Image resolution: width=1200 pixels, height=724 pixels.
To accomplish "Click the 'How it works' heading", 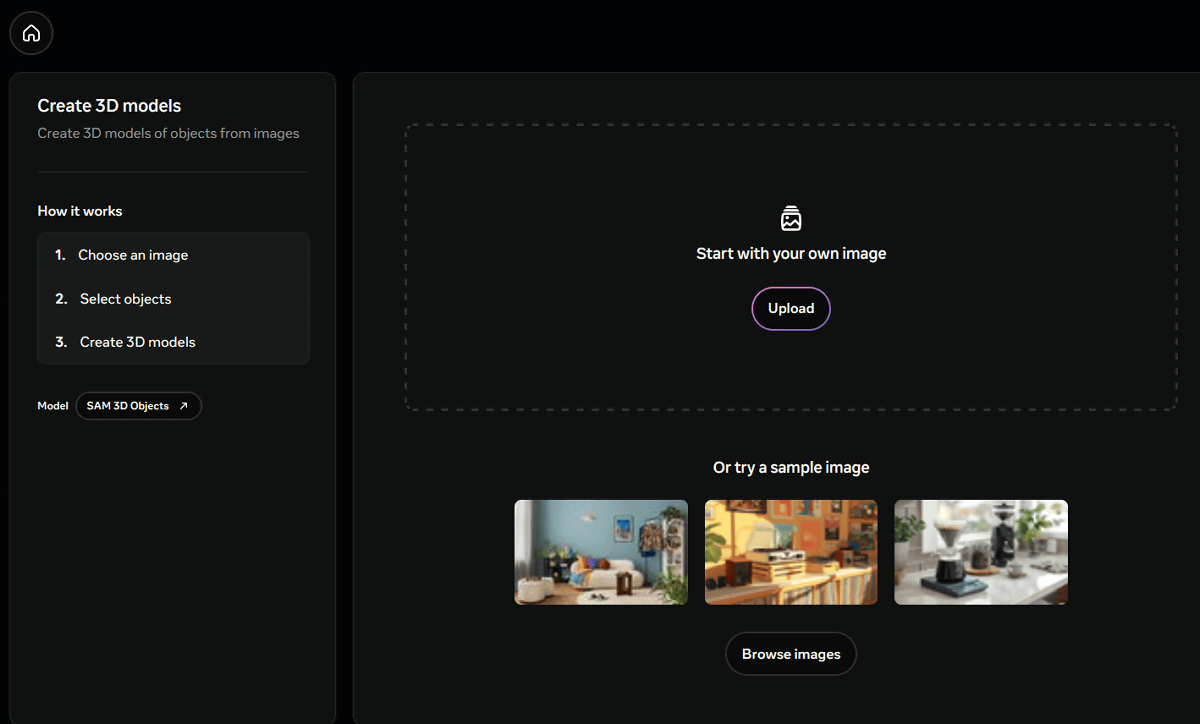I will (x=80, y=211).
